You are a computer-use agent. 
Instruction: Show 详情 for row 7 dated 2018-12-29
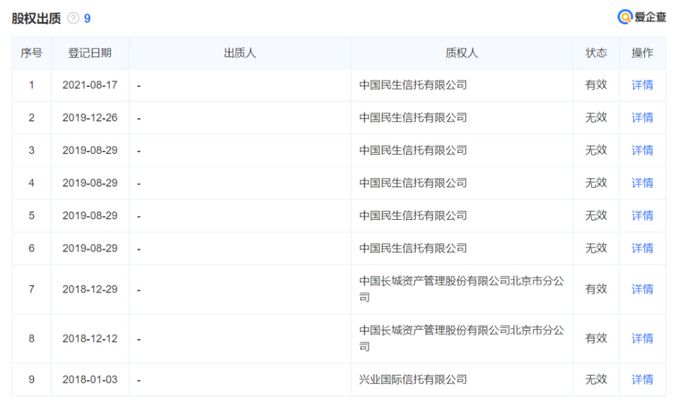tap(642, 289)
